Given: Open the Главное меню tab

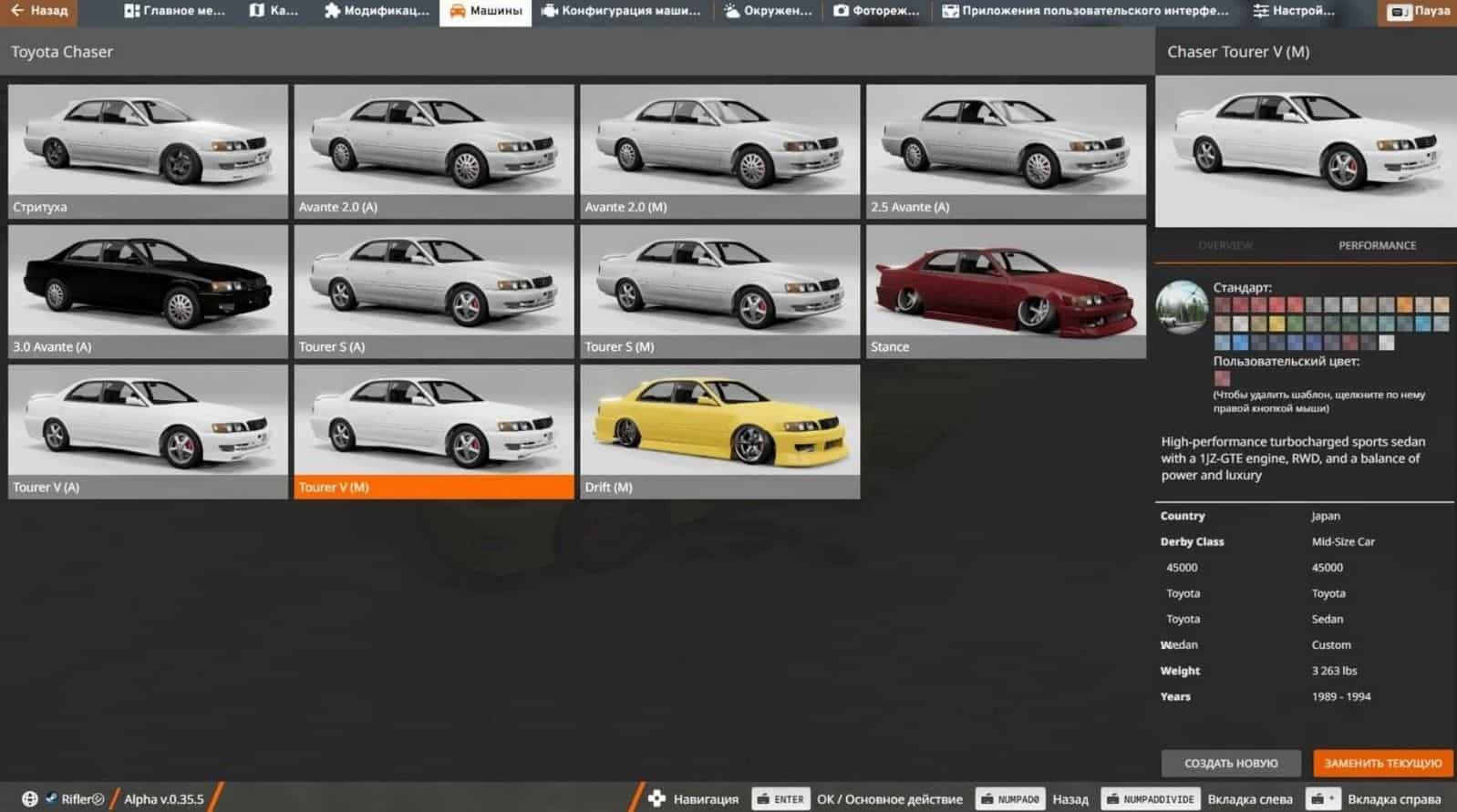Looking at the screenshot, I should (x=174, y=11).
